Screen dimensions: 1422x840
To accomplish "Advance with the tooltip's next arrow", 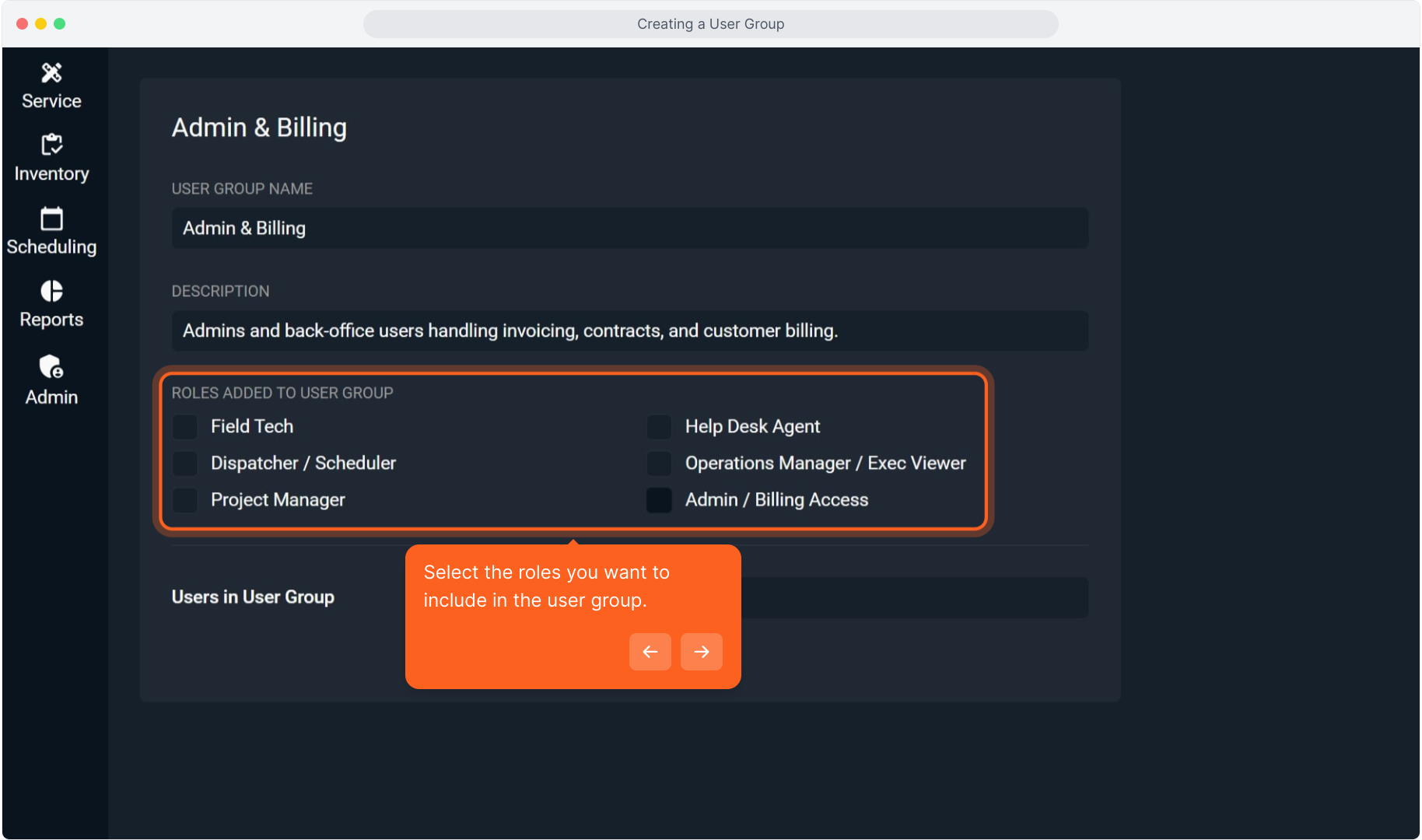I will (701, 652).
